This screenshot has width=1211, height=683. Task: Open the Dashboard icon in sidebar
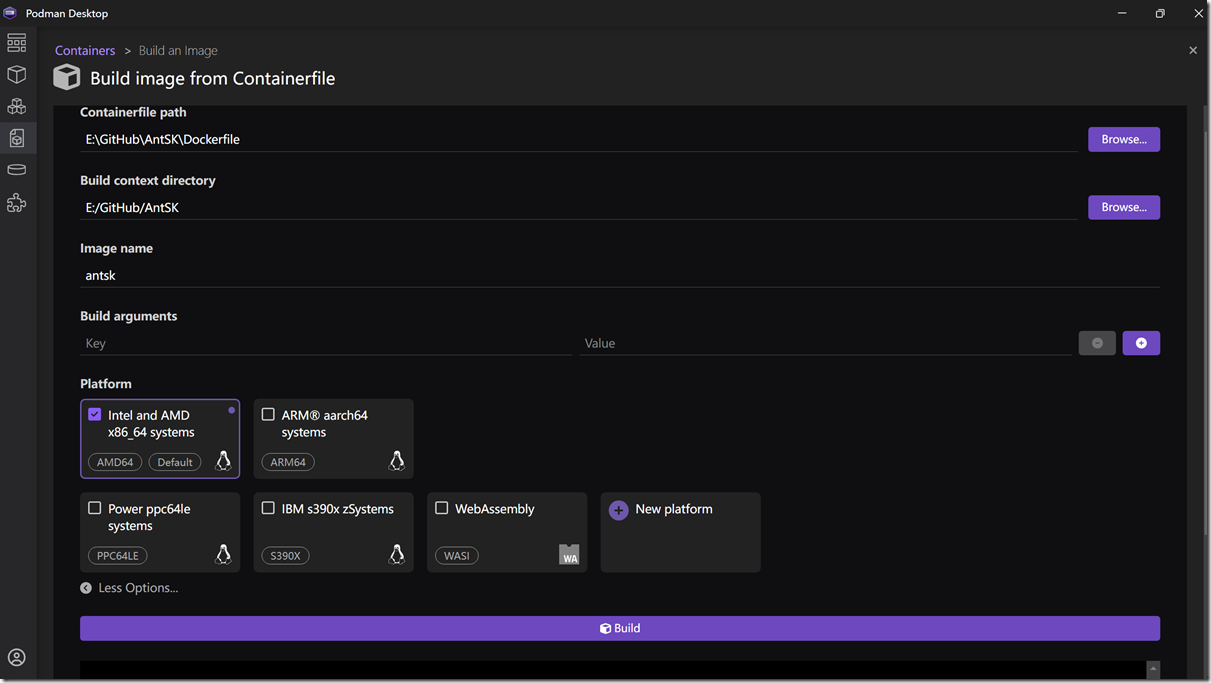click(17, 43)
